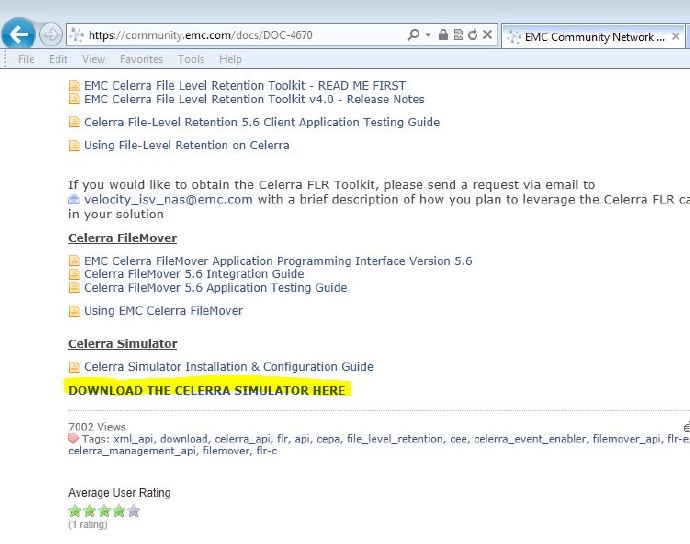Viewport: 690px width, 544px height.
Task: Click document icon beside FileMover Application Testing Guide
Action: coord(74,287)
